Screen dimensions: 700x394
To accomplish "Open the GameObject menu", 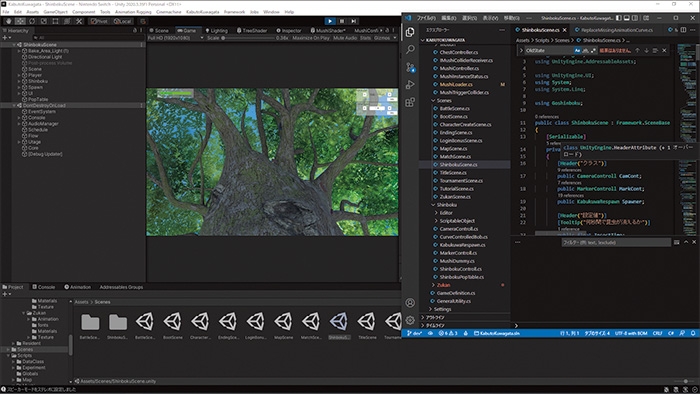I will [56, 12].
